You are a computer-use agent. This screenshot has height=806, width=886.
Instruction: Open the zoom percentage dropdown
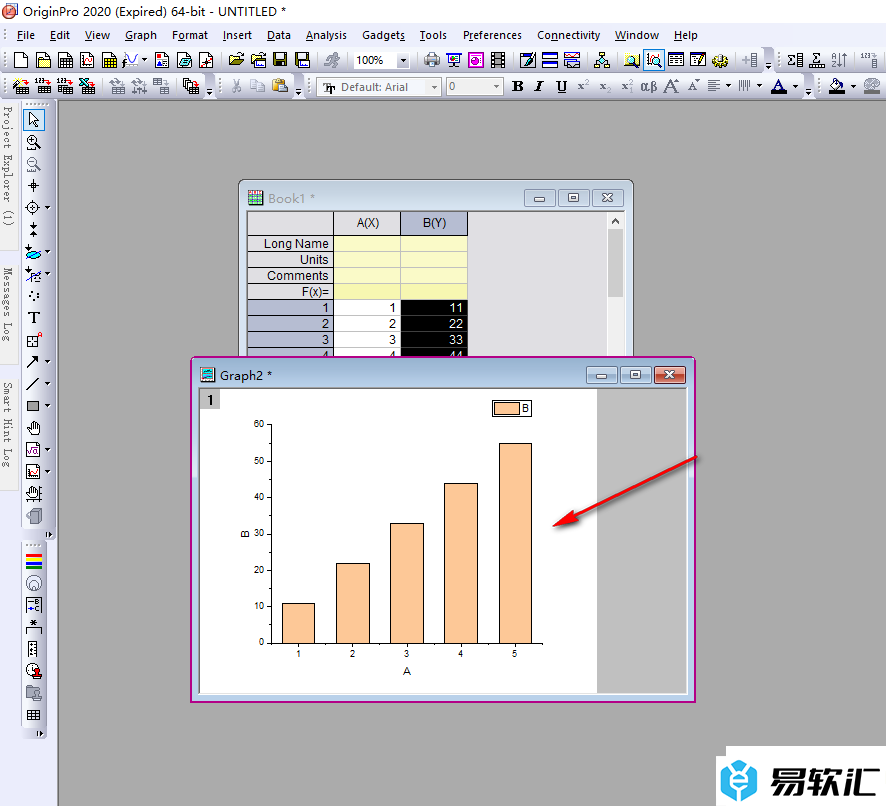(x=403, y=60)
